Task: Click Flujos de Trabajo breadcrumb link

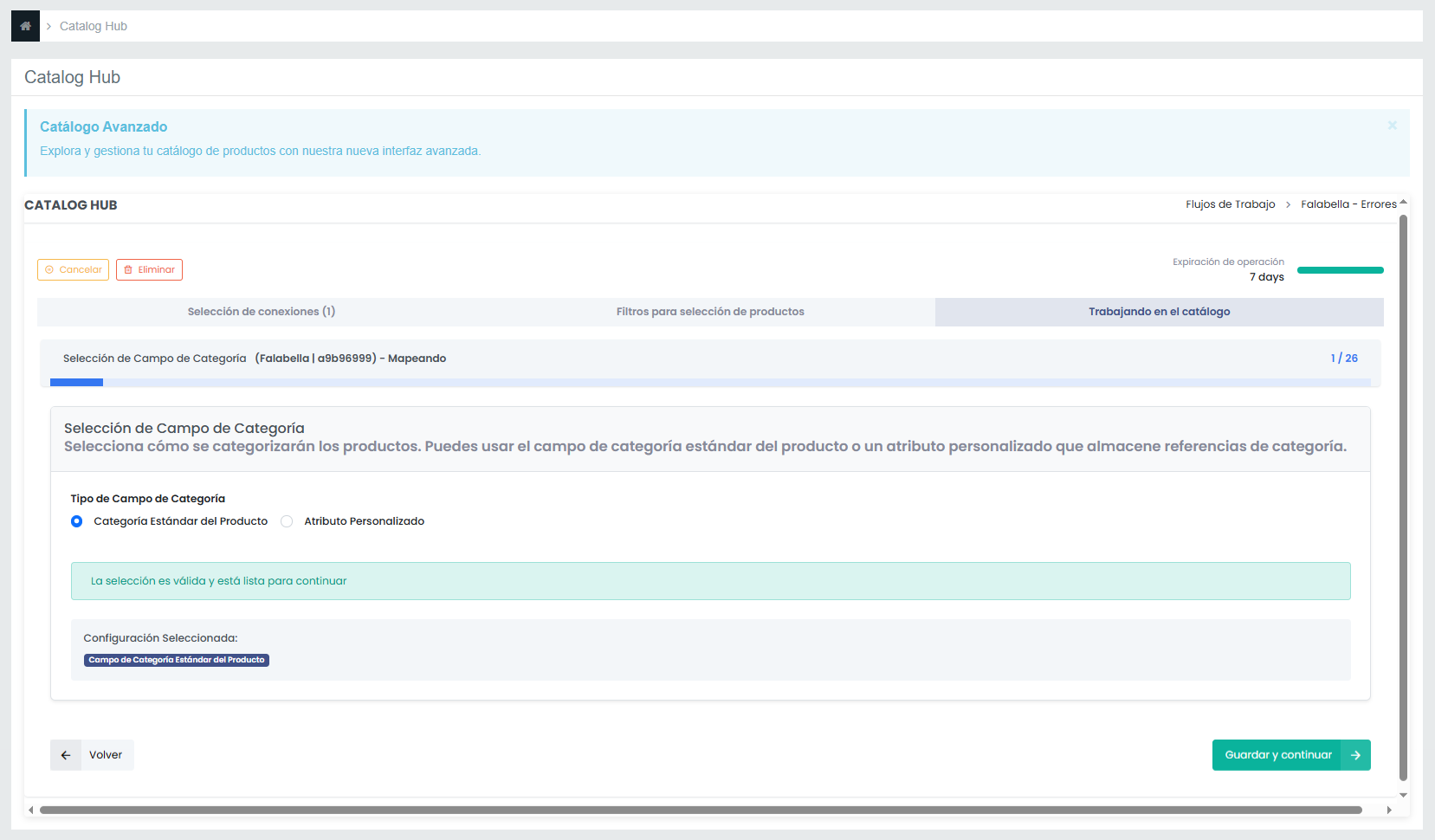Action: 1230,204
